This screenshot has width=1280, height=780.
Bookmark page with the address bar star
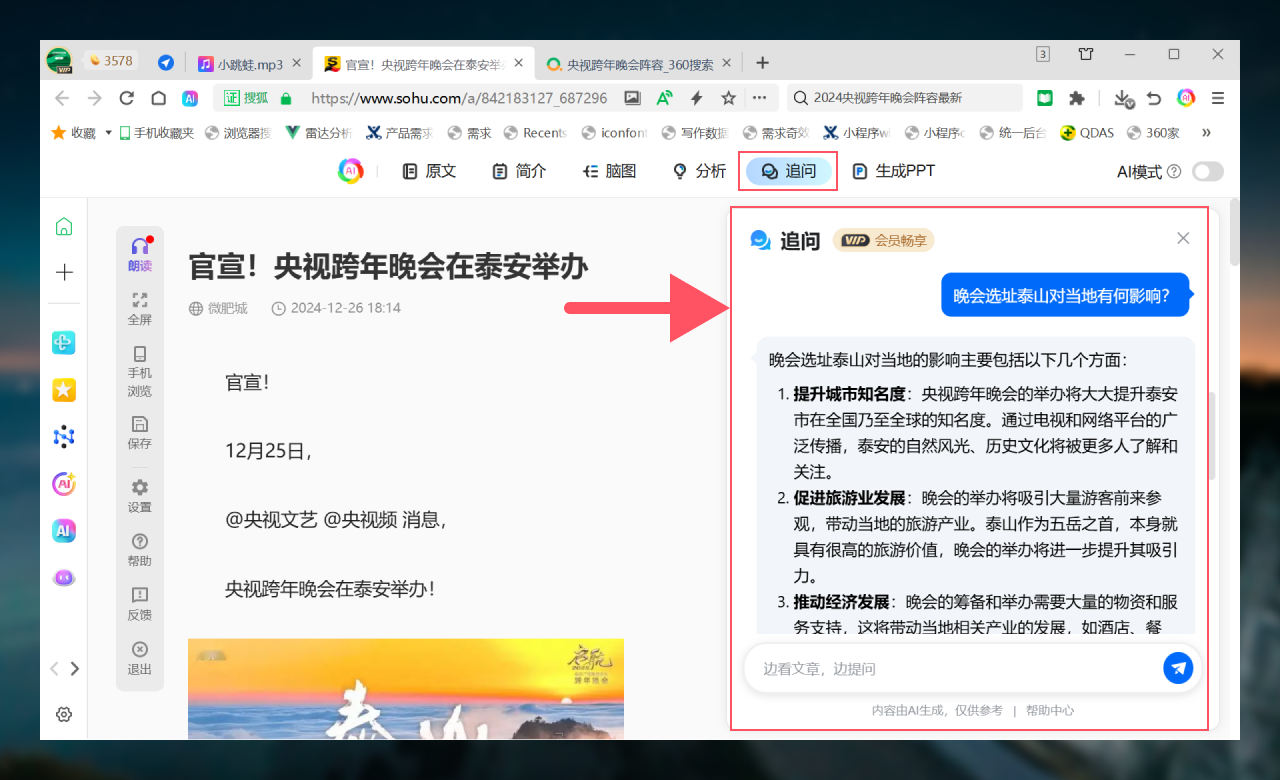(729, 98)
